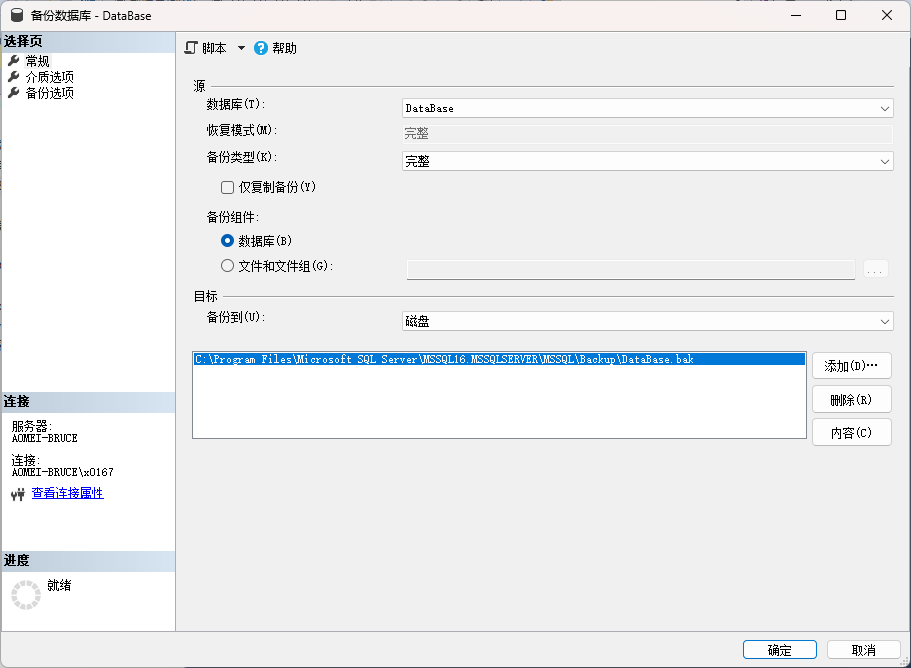Click the connection plug icon beside 查看连接属性
The image size is (911, 668).
tap(18, 494)
